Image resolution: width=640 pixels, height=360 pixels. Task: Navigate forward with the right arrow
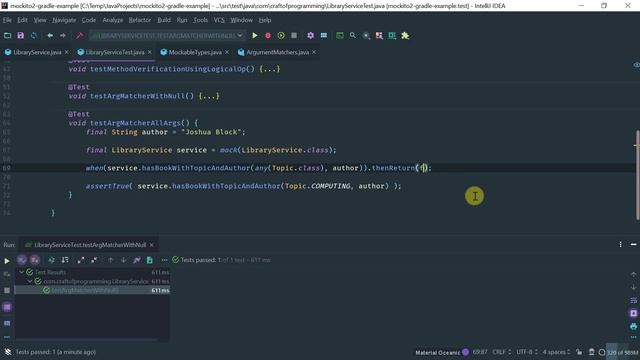(x=62, y=36)
